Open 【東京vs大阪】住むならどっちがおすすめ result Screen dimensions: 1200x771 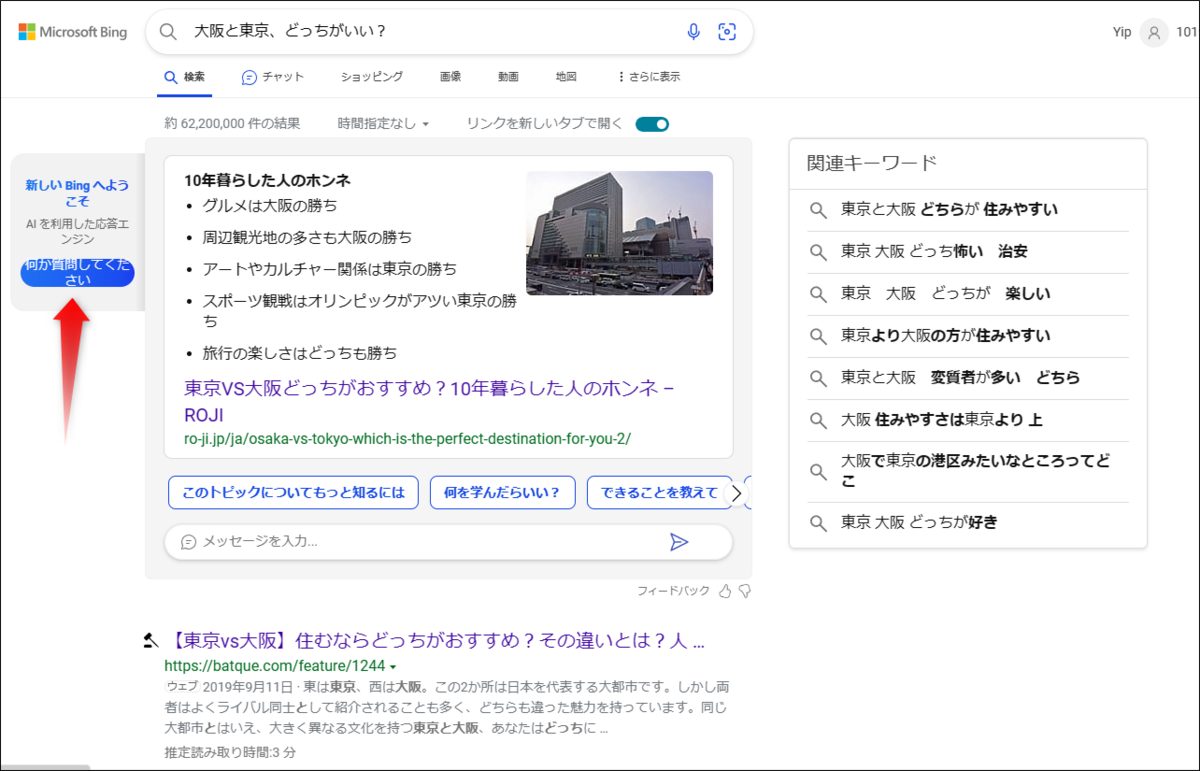pos(435,640)
